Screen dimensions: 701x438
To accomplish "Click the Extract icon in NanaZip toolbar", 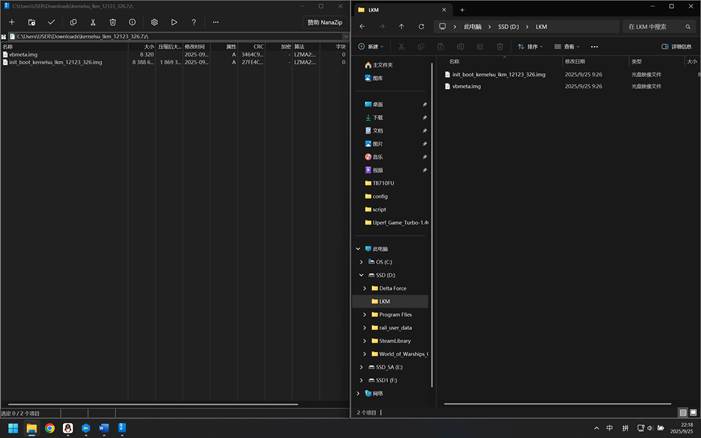I will click(x=32, y=22).
